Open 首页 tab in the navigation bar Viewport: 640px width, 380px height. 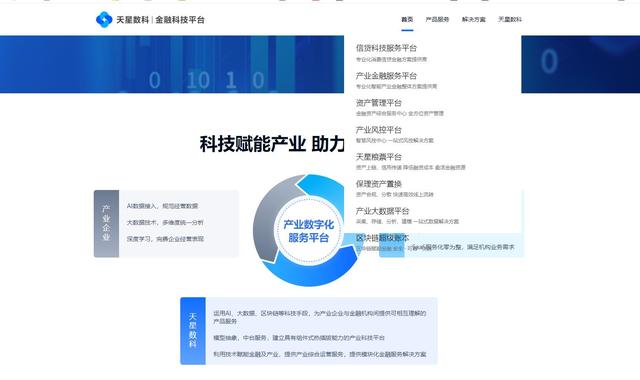pos(407,19)
